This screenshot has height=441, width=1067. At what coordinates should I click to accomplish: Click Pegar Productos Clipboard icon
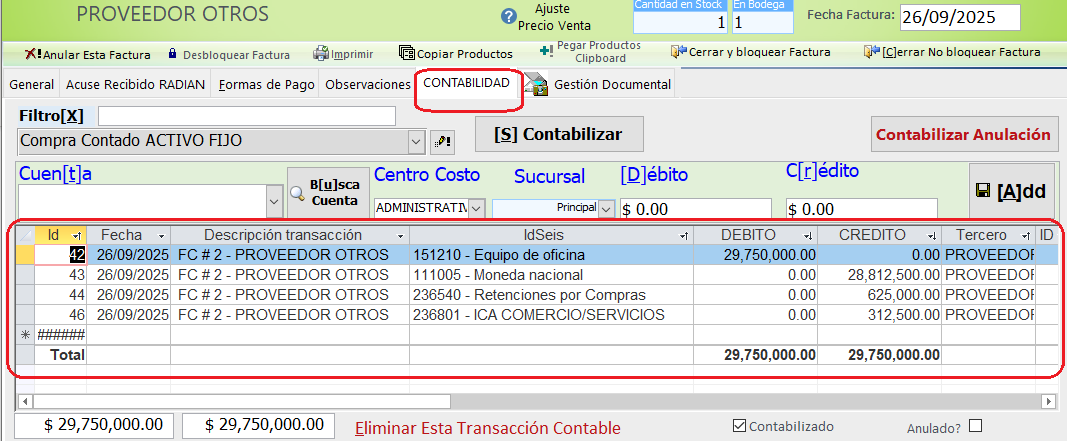[x=545, y=51]
